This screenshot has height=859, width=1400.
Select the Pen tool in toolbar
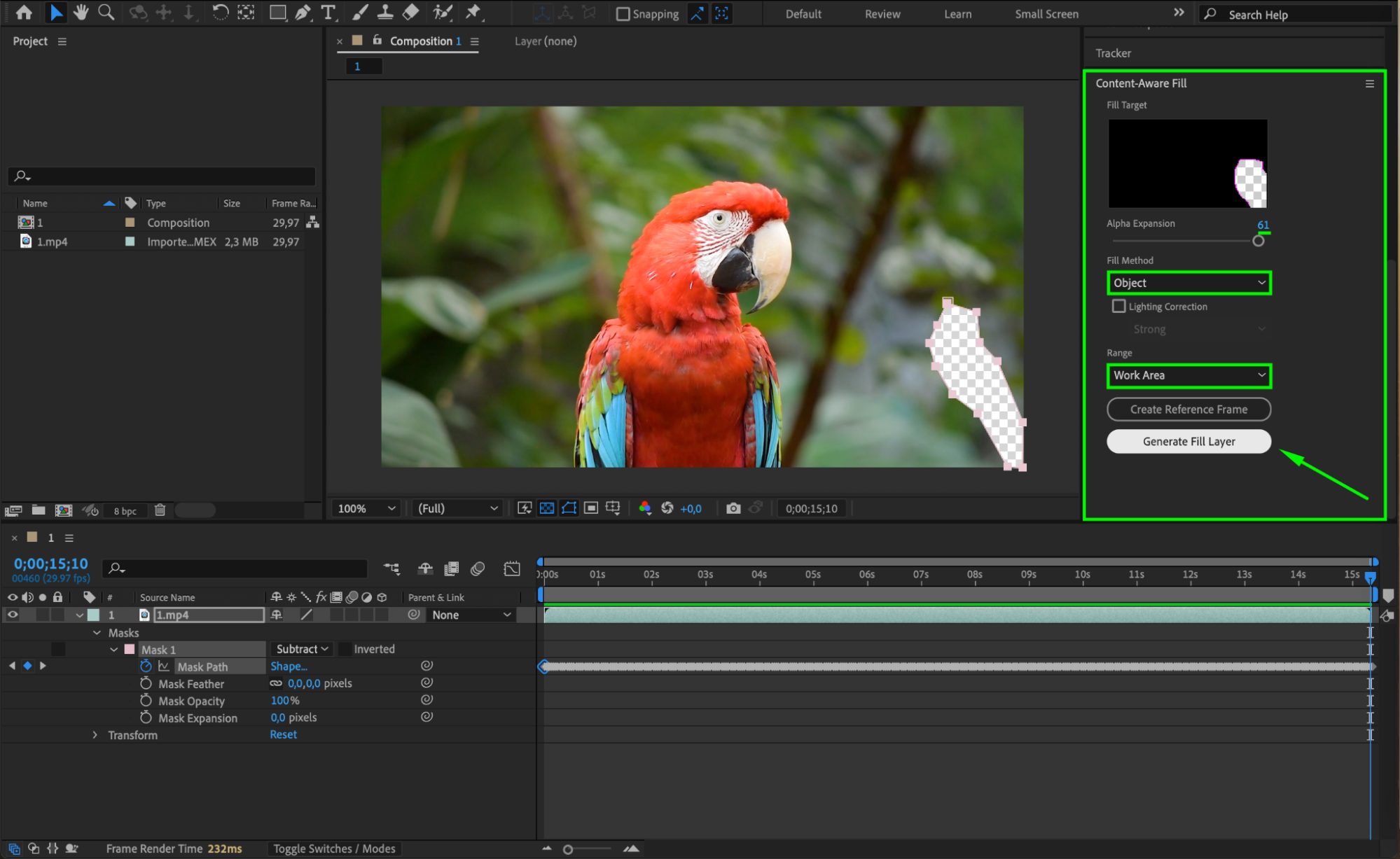coord(303,12)
